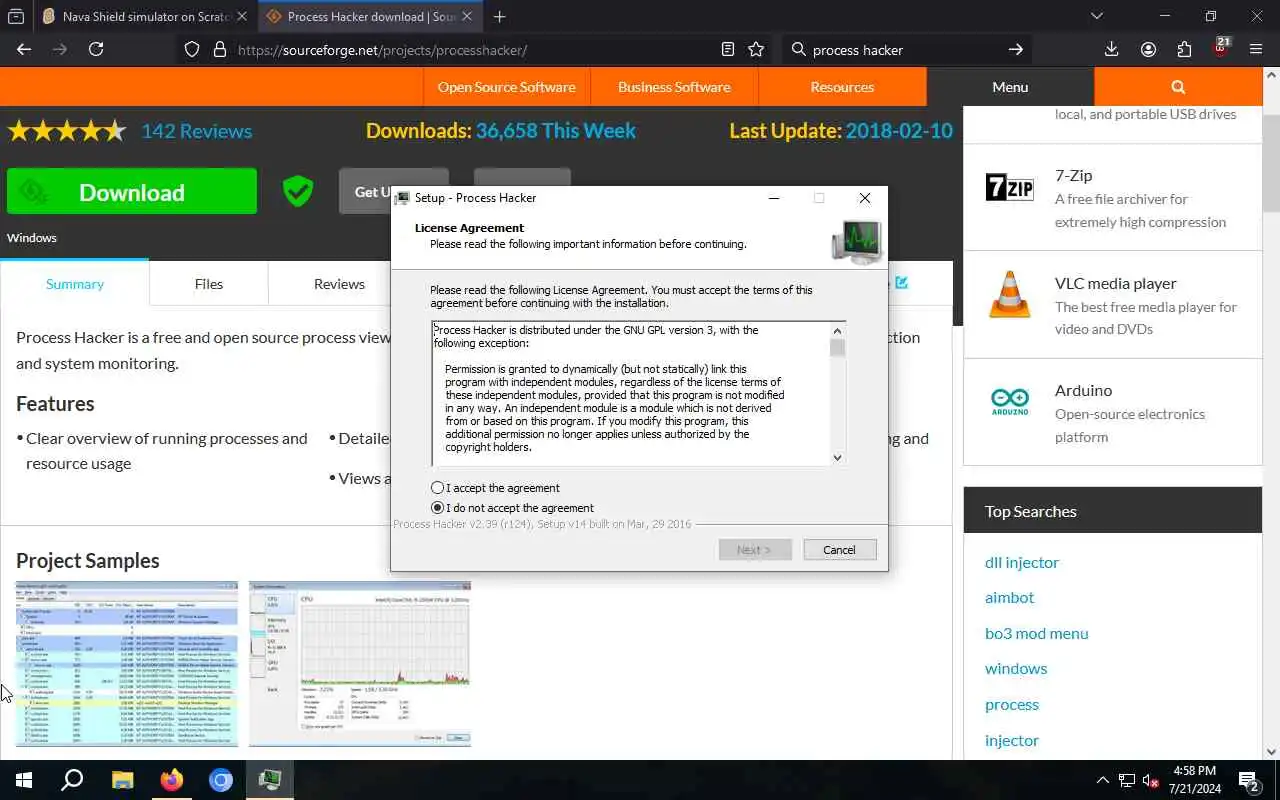Open the CPU graph sample screenshot
Screen dimensions: 1280x800
tap(360, 664)
